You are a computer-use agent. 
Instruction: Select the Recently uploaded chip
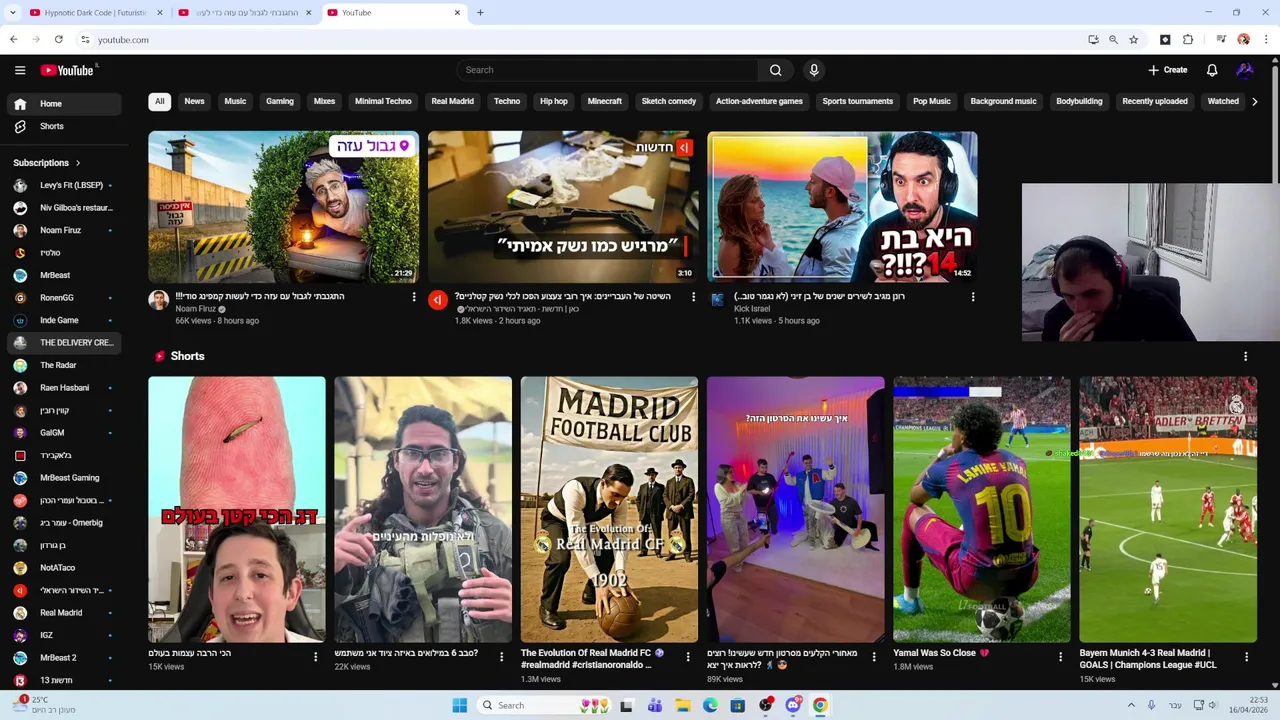coord(1155,101)
